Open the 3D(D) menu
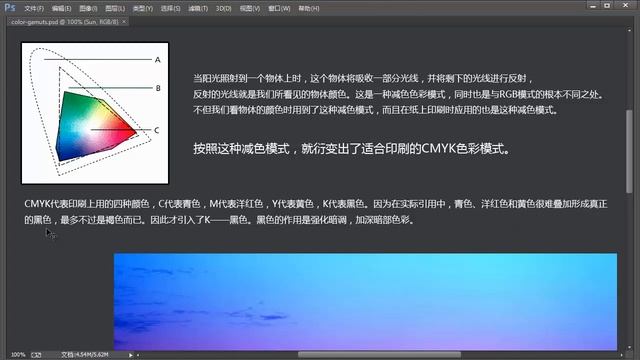The image size is (640, 360). [223, 8]
